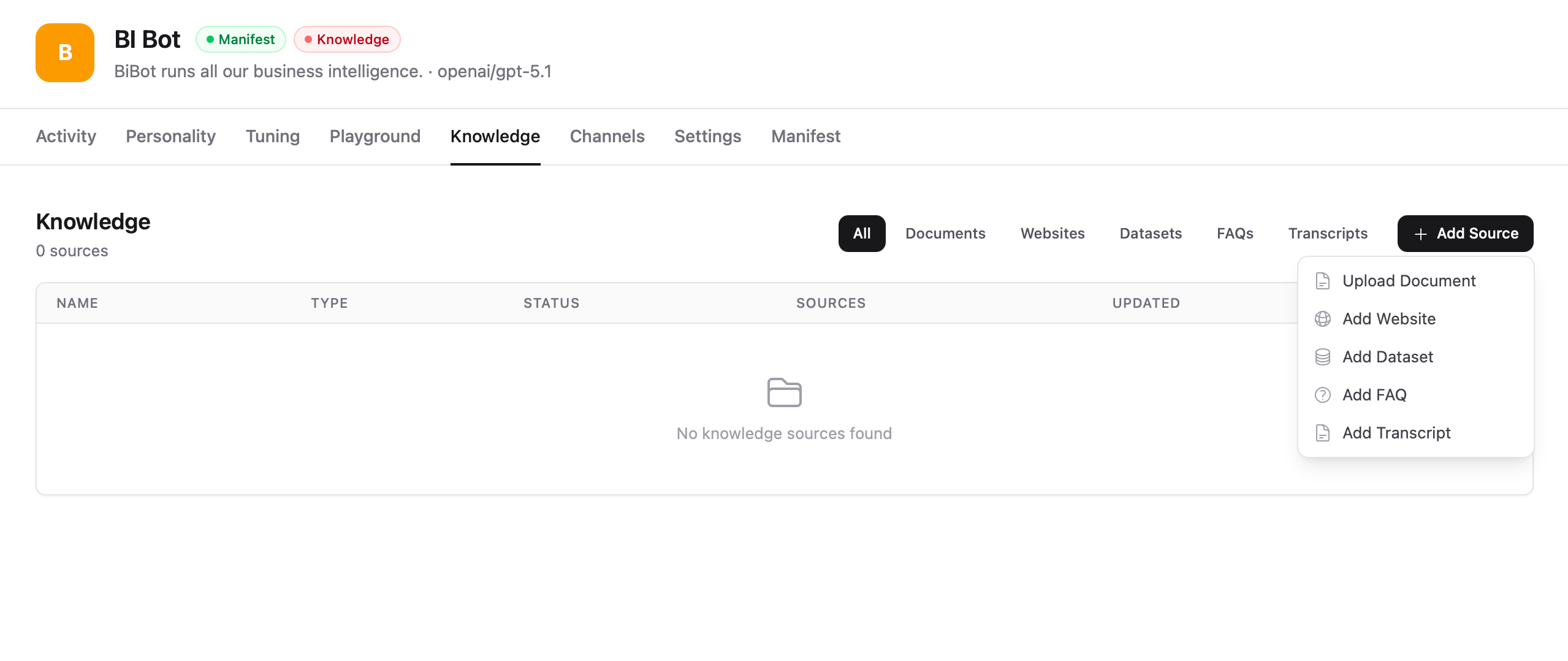Choose Add Transcript from the menu
The height and width of the screenshot is (661, 1568).
(x=1397, y=432)
